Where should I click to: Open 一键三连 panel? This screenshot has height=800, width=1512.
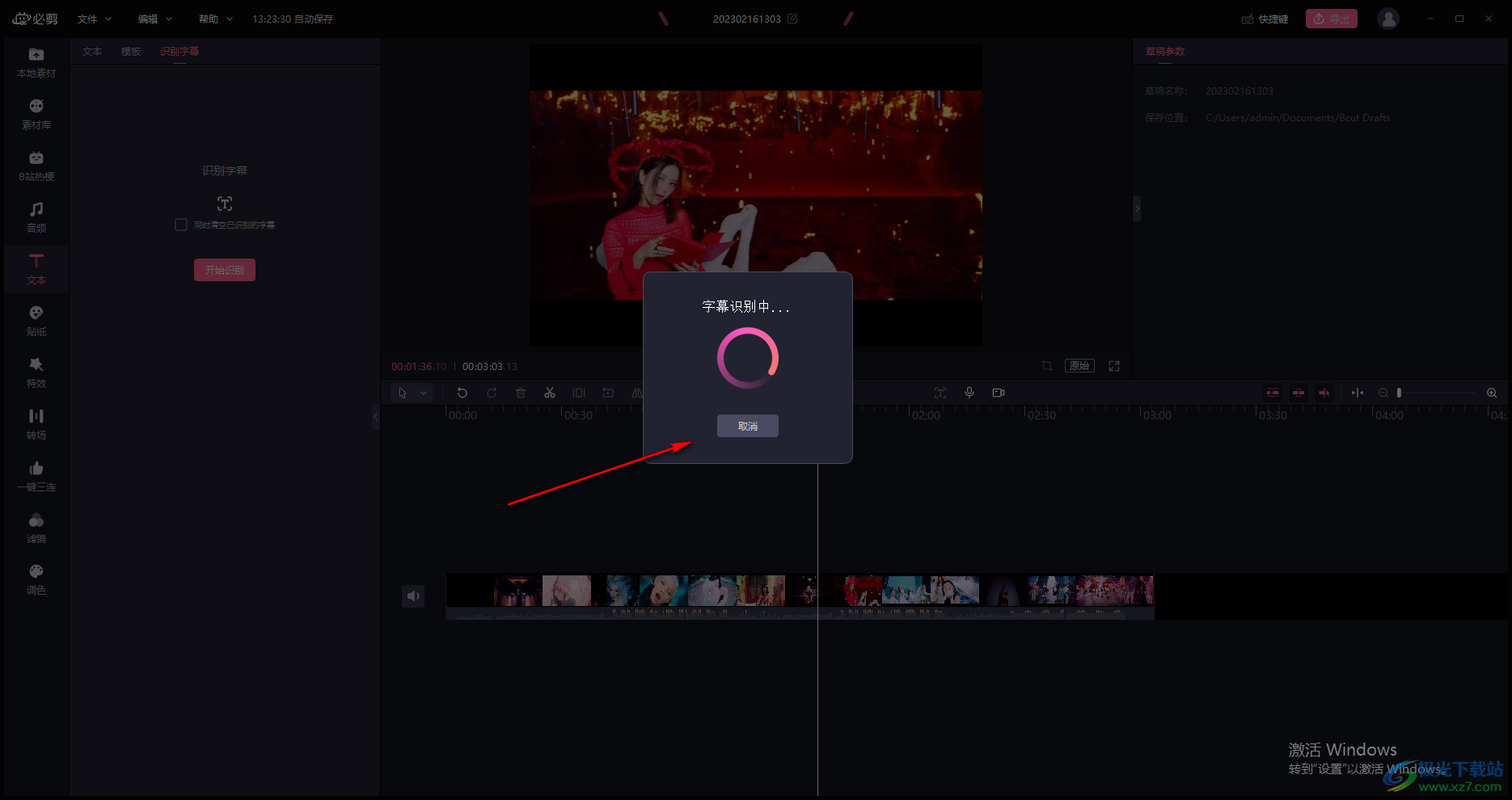[36, 477]
